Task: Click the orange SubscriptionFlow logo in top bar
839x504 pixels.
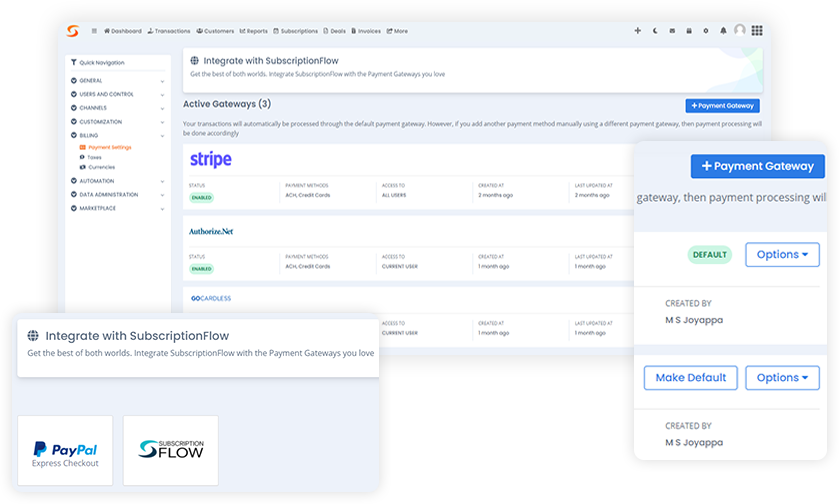Action: (72, 31)
